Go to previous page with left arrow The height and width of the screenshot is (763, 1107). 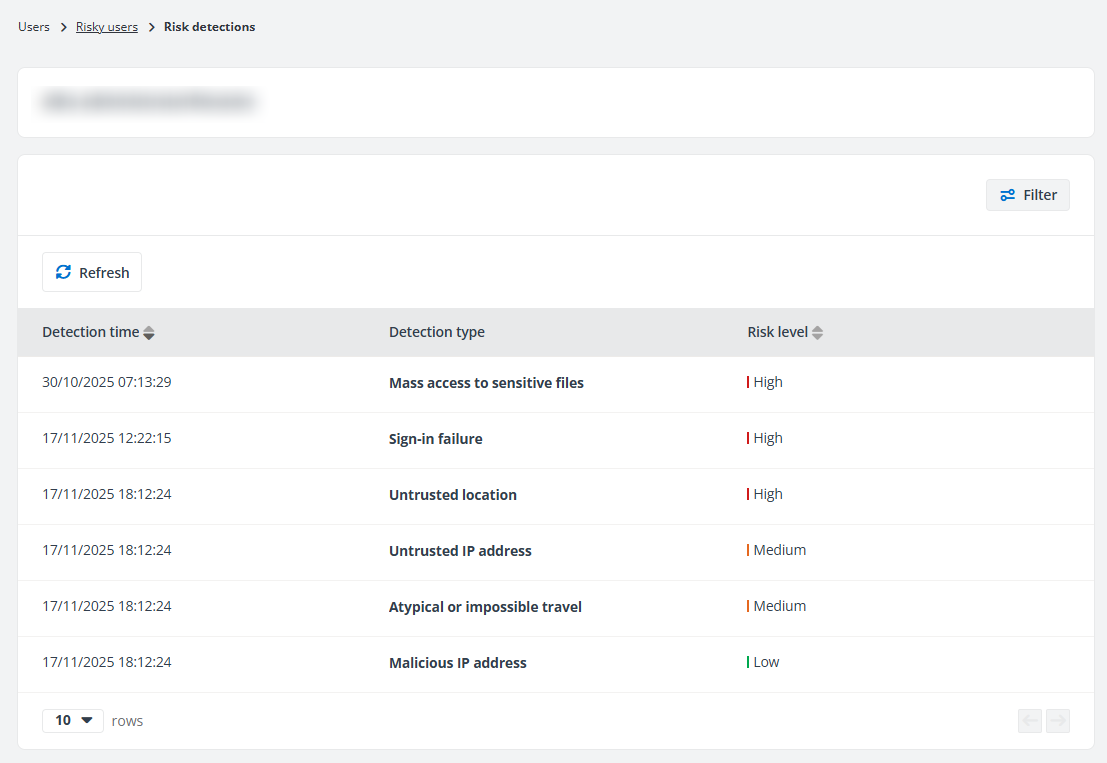tap(1030, 720)
